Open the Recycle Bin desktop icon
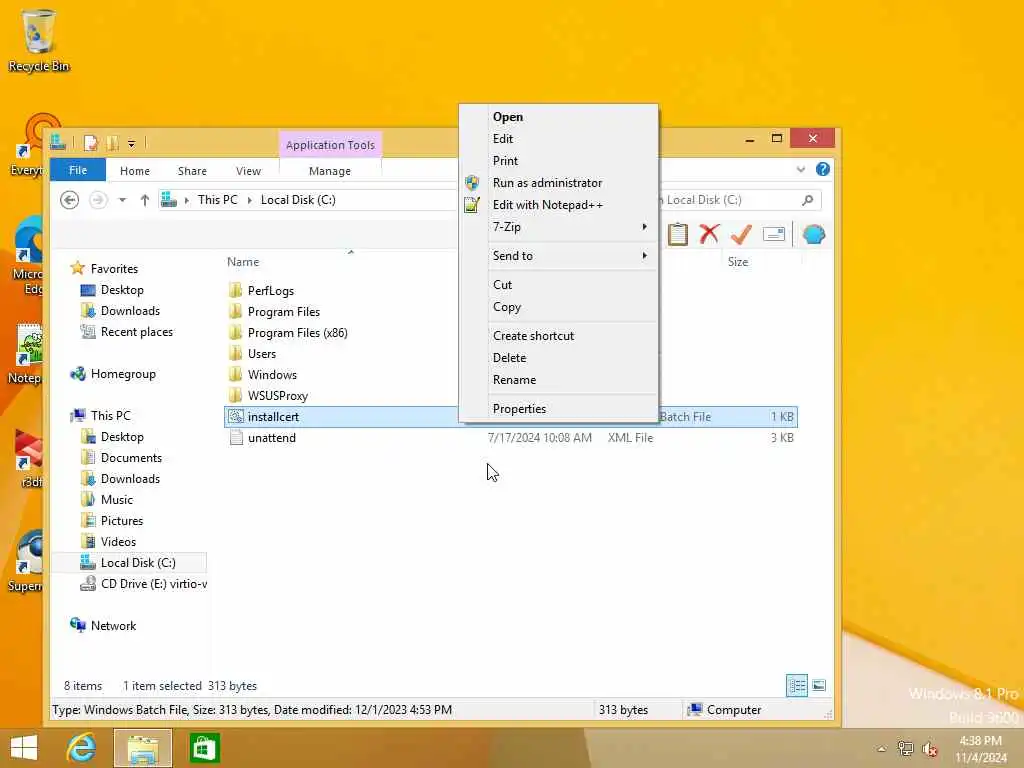This screenshot has height=768, width=1024. [39, 40]
